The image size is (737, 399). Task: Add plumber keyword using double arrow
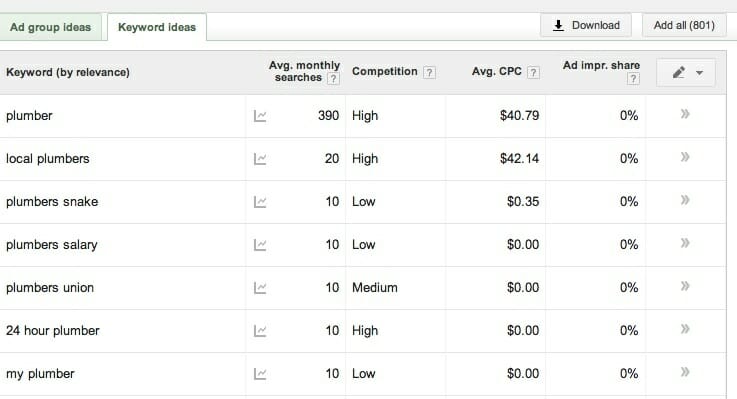click(x=685, y=114)
